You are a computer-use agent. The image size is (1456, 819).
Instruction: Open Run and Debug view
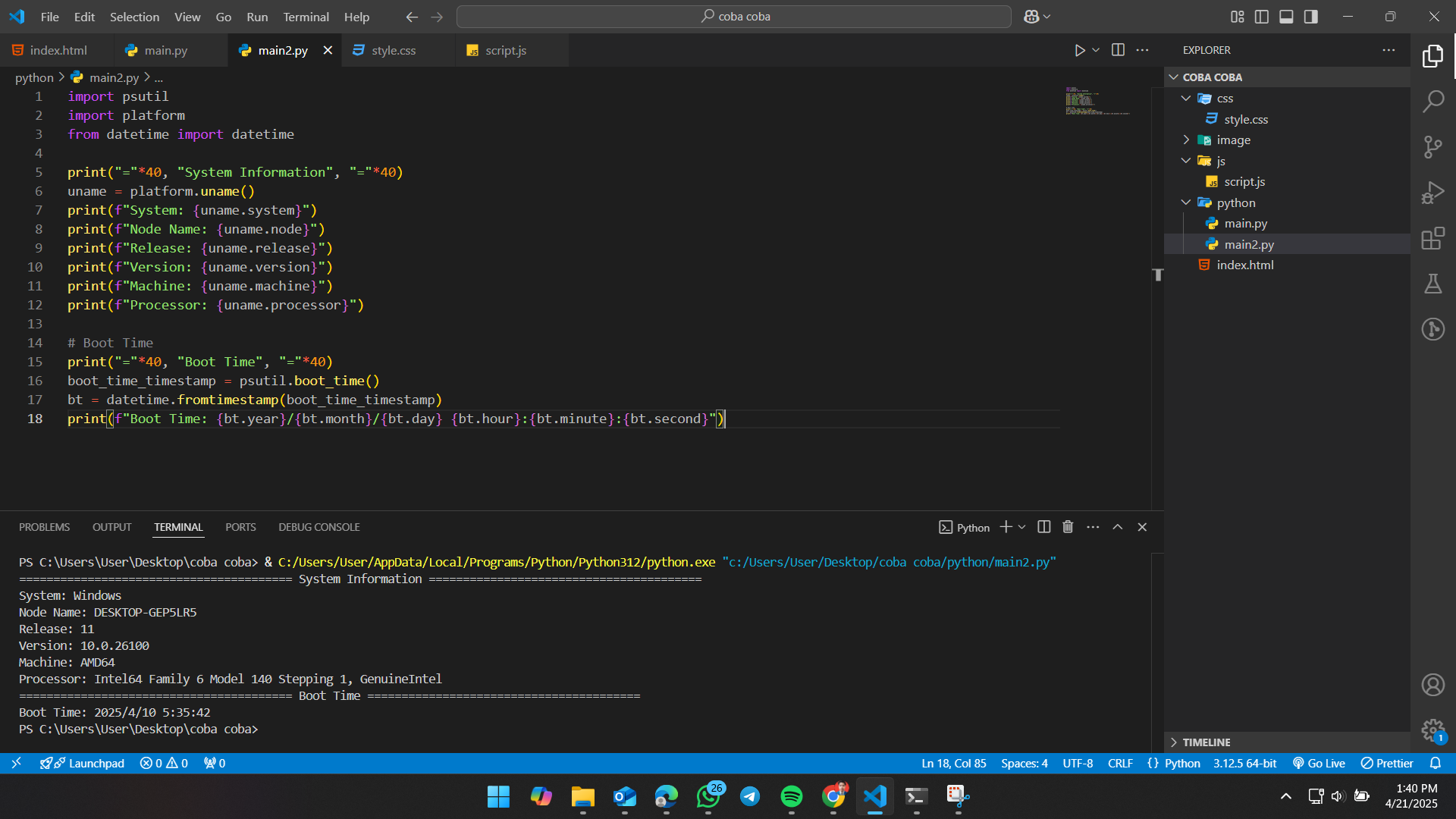point(1433,193)
